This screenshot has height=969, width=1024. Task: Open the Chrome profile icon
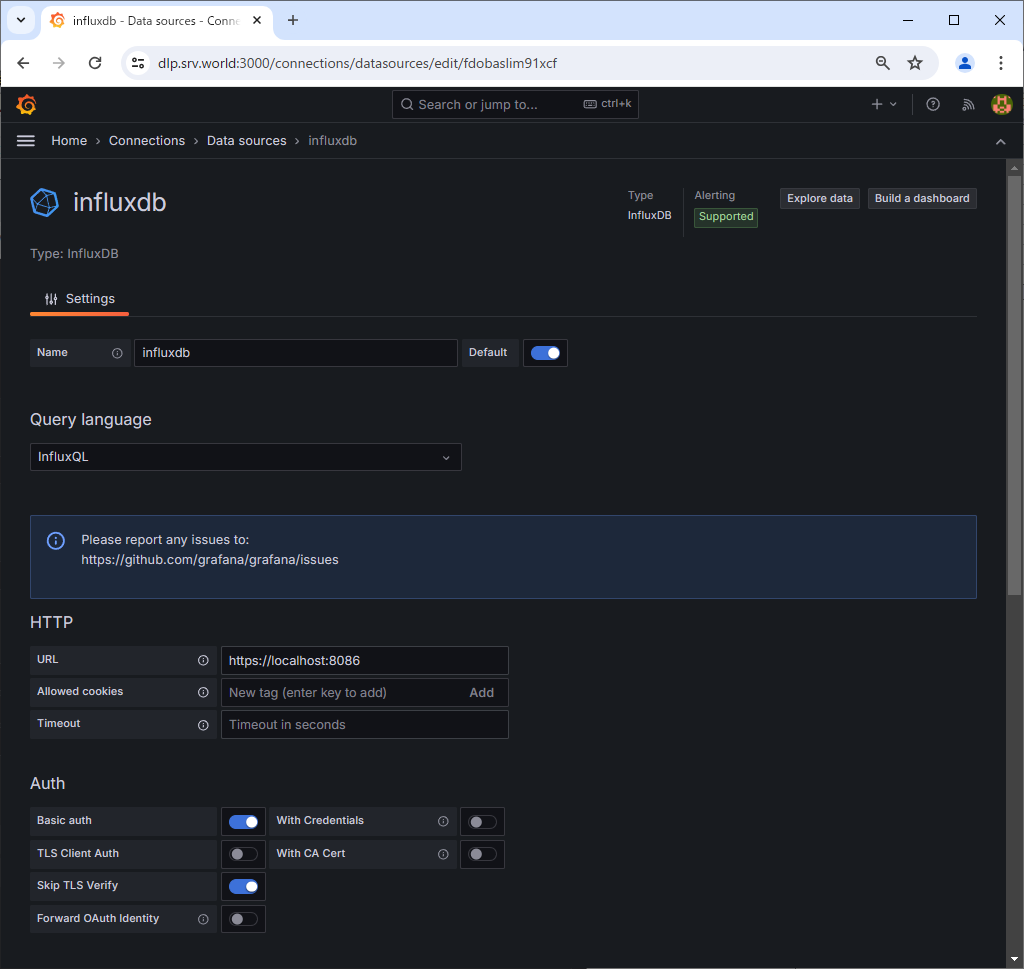(965, 63)
